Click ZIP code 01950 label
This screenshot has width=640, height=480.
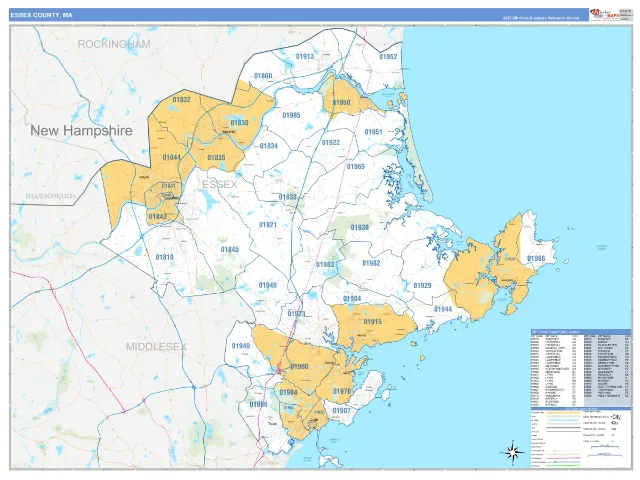(x=341, y=102)
